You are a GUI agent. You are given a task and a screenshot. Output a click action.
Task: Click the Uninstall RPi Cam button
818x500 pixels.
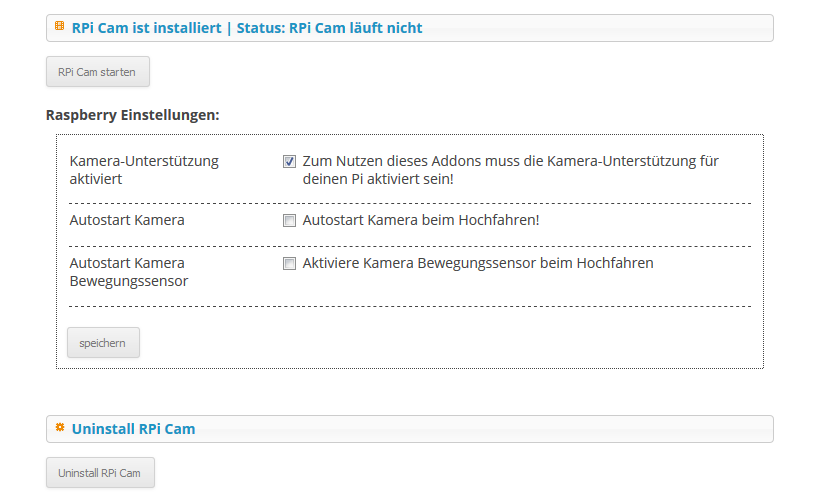point(100,473)
